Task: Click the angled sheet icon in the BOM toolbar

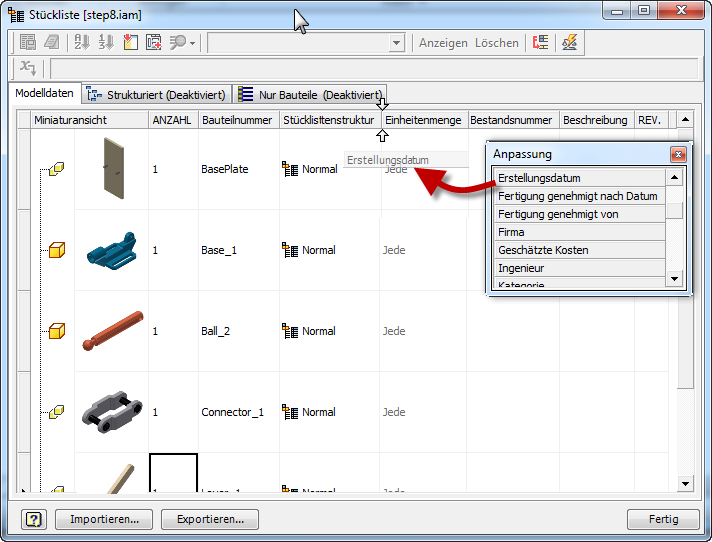Action: coord(51,43)
